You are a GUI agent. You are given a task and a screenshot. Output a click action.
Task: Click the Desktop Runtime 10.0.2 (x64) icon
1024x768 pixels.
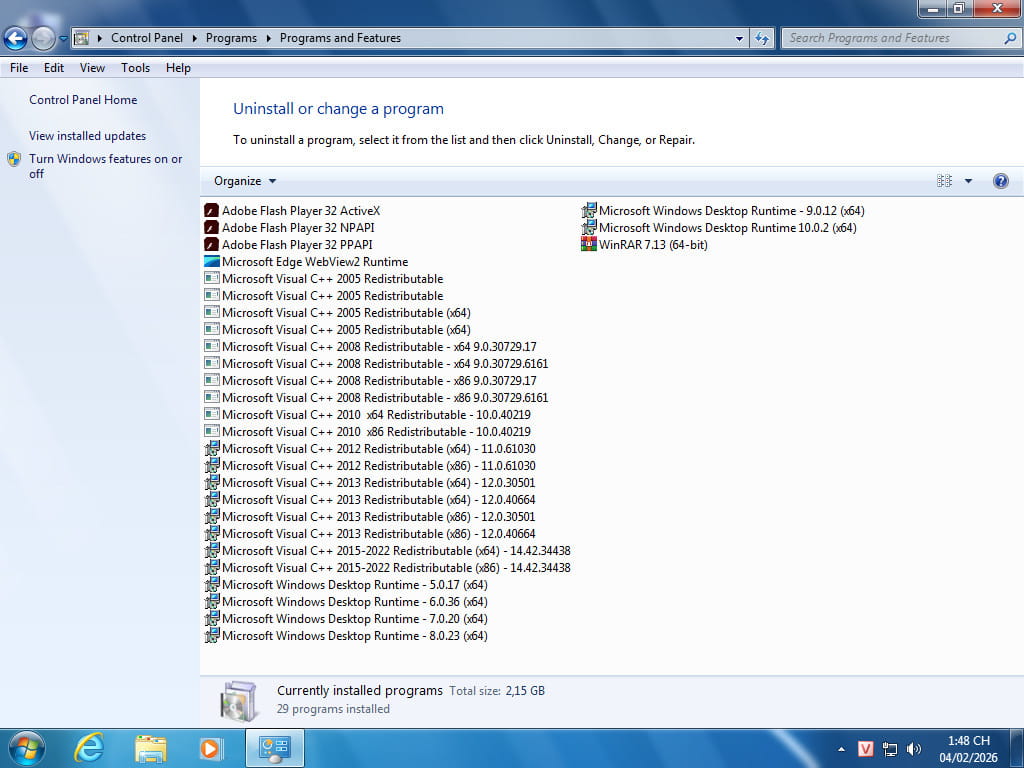click(x=588, y=227)
